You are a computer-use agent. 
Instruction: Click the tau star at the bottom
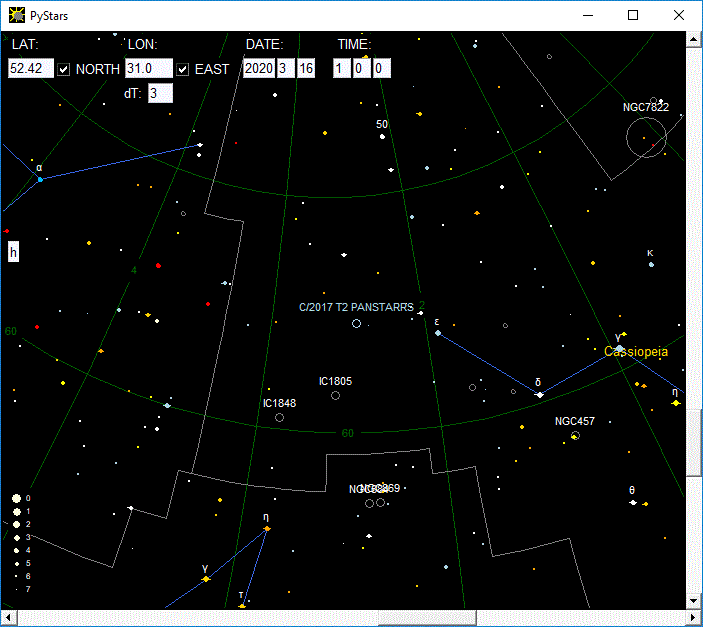[242, 606]
